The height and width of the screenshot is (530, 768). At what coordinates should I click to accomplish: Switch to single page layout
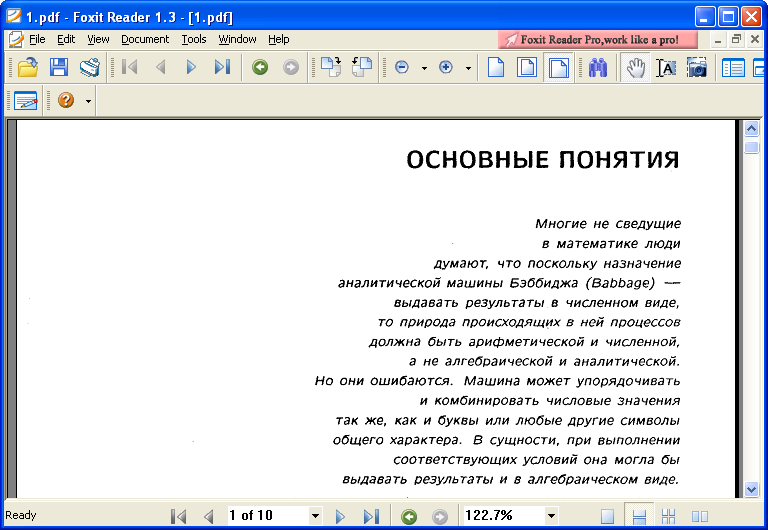click(x=607, y=516)
